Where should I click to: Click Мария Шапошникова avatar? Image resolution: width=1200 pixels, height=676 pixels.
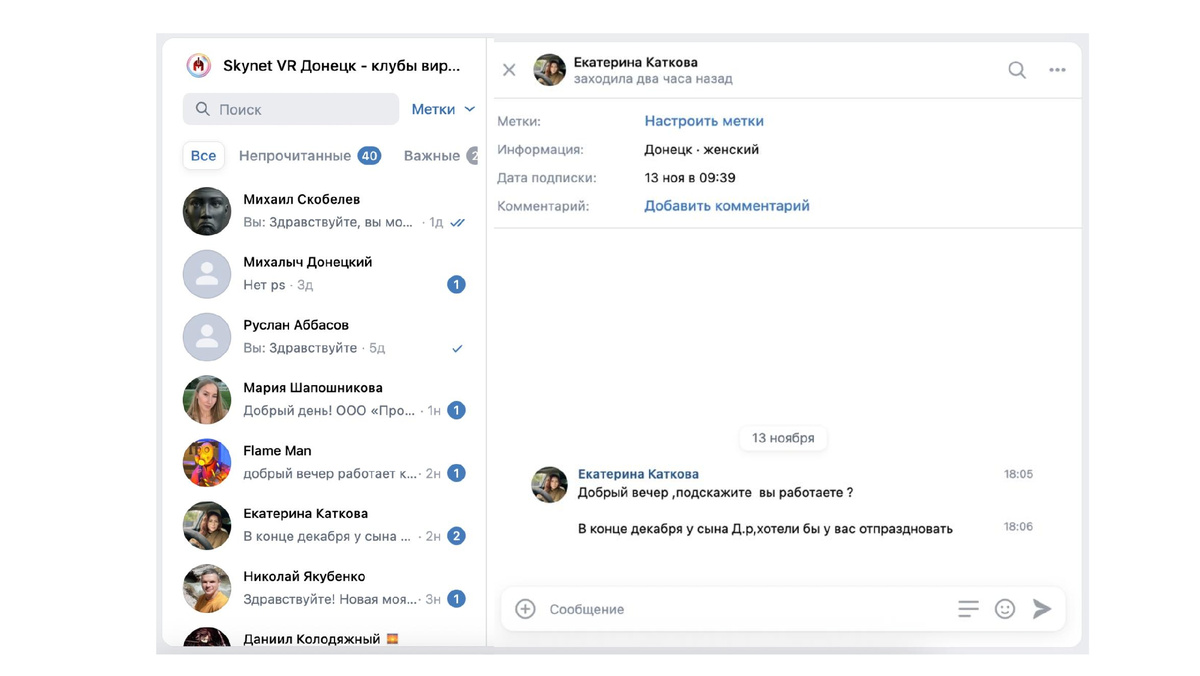pyautogui.click(x=207, y=400)
